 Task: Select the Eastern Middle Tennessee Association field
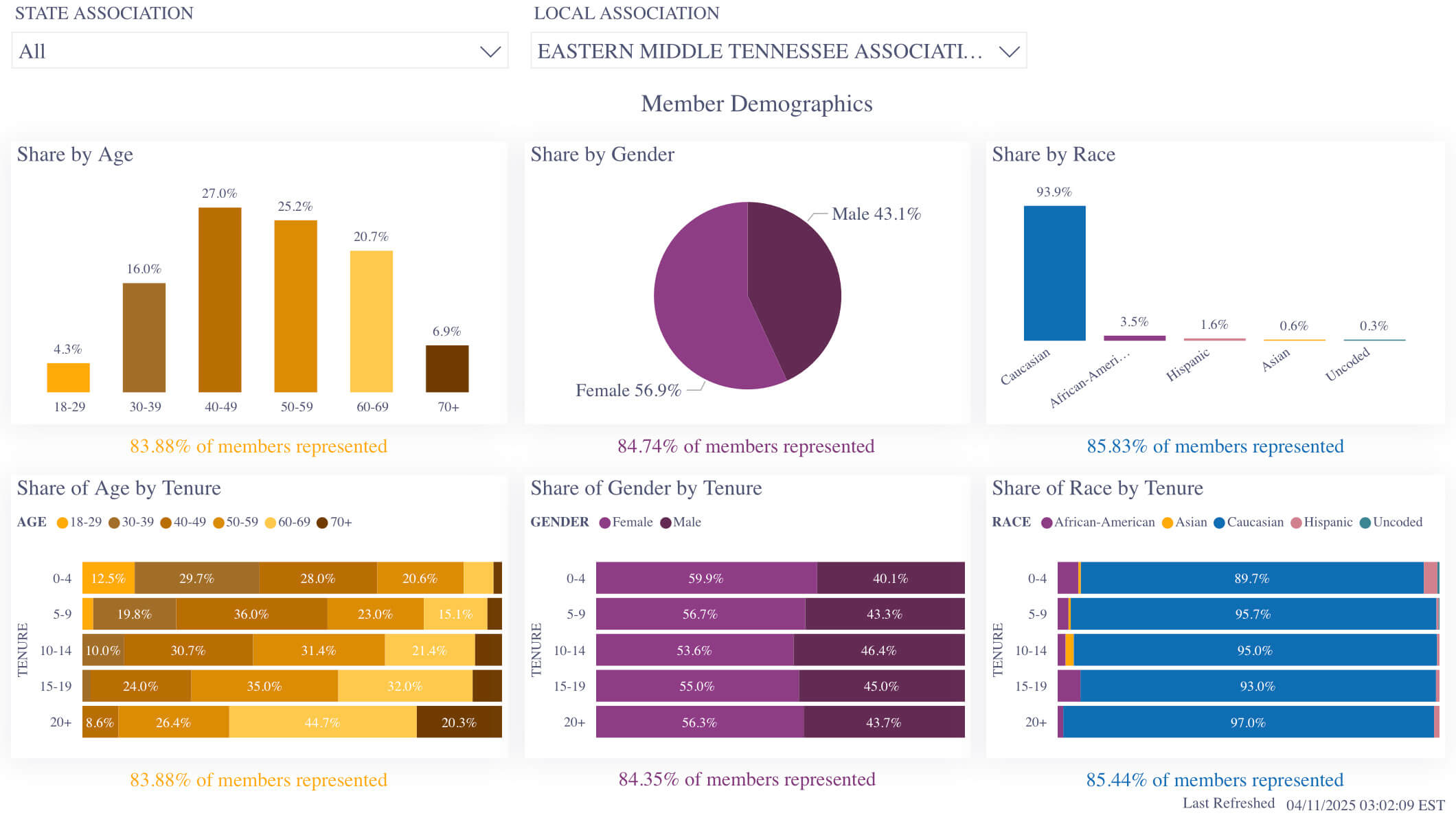point(779,51)
